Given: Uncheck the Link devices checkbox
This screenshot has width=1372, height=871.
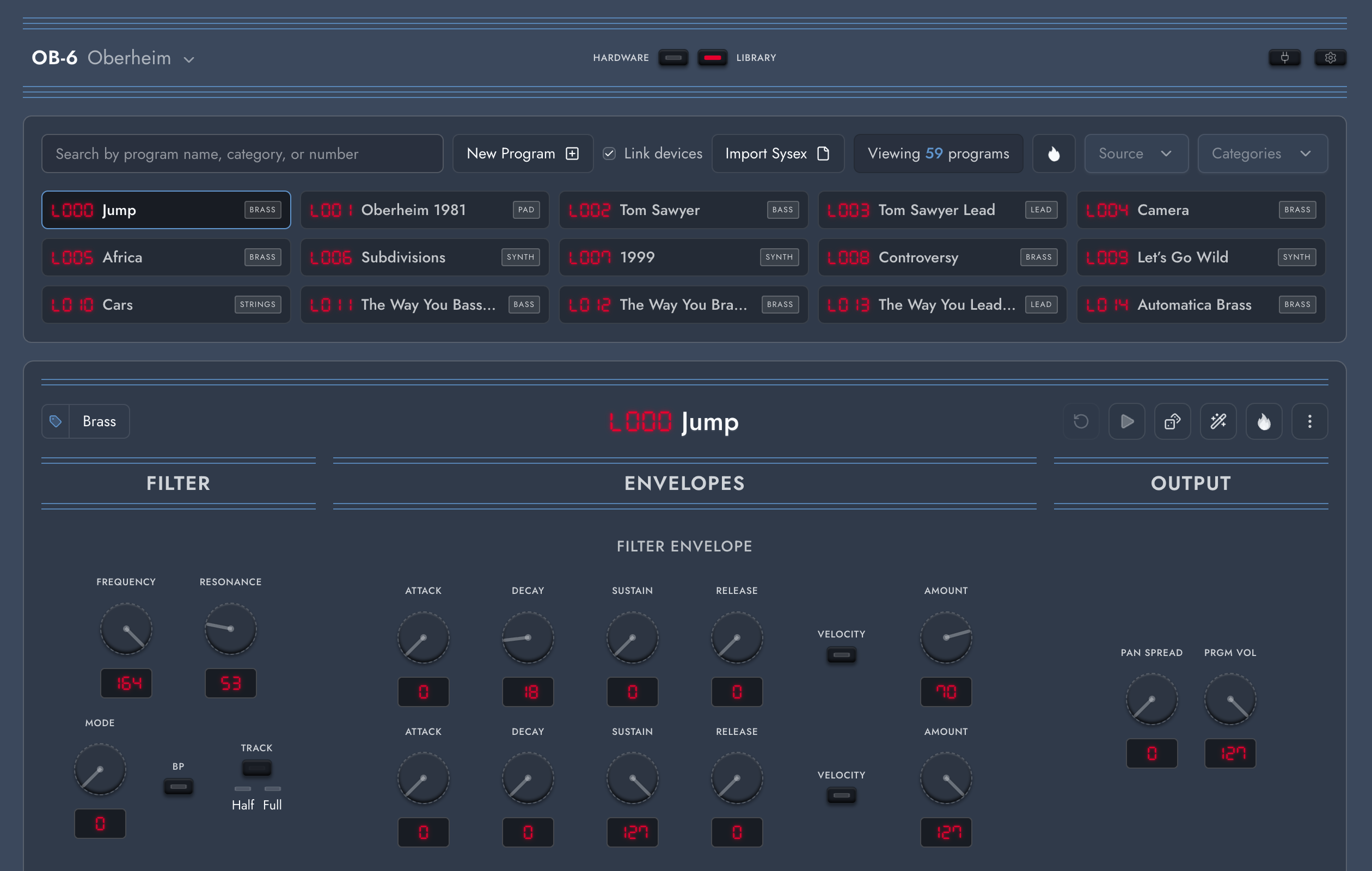Looking at the screenshot, I should [x=609, y=153].
